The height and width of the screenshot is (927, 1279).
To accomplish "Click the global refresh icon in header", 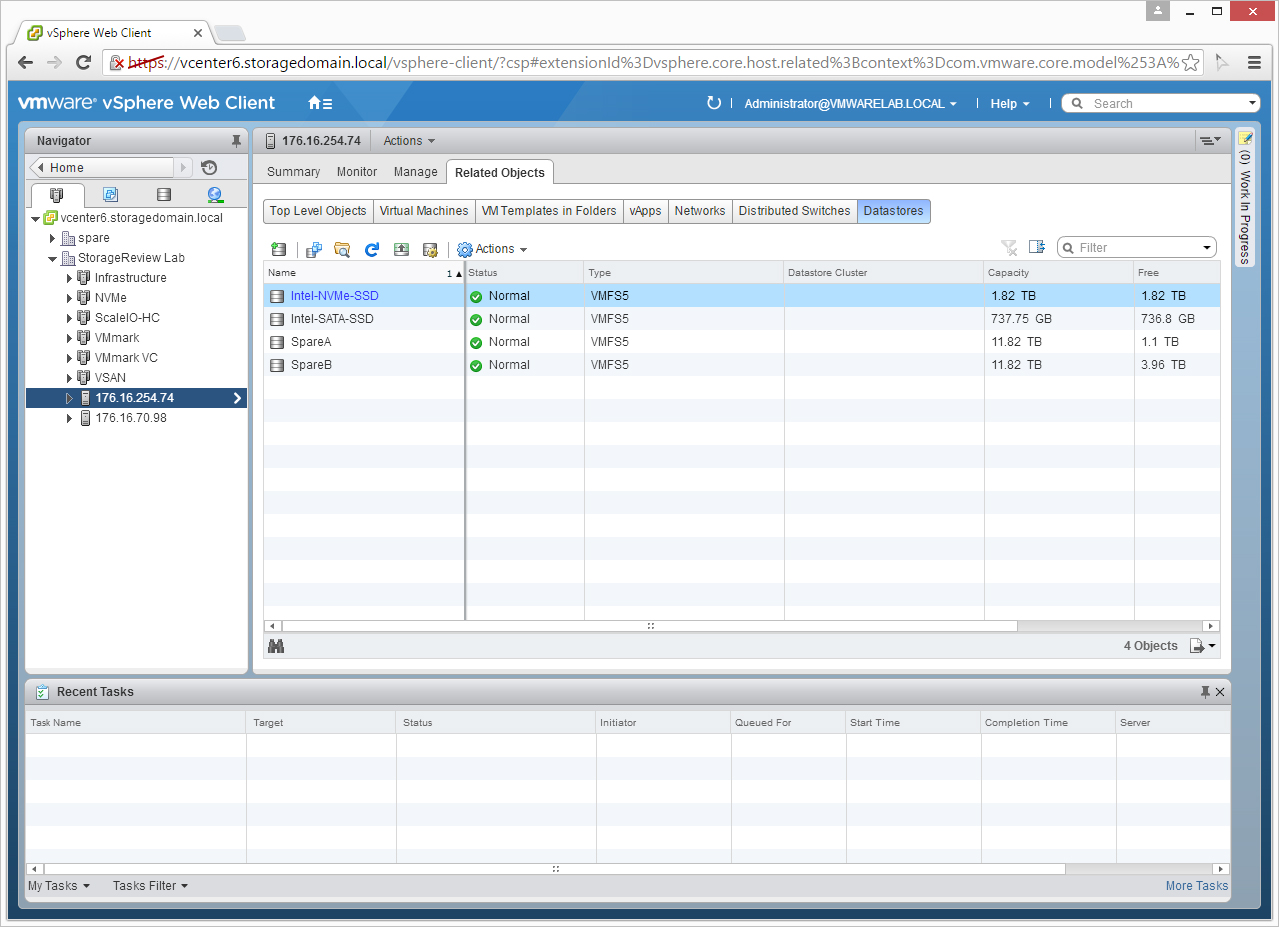I will pos(713,103).
